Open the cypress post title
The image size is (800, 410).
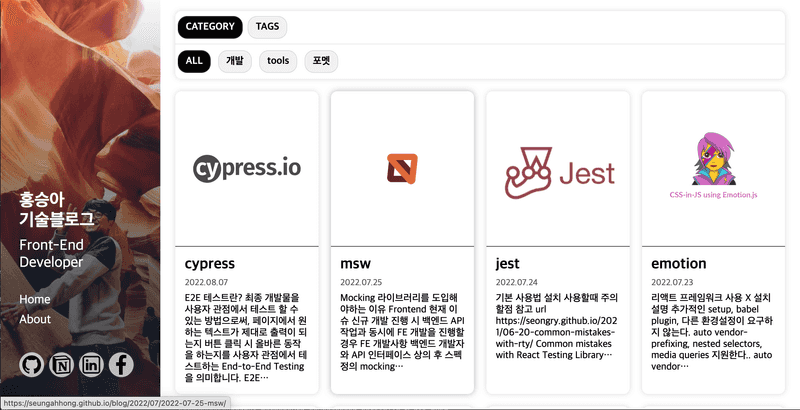210,264
